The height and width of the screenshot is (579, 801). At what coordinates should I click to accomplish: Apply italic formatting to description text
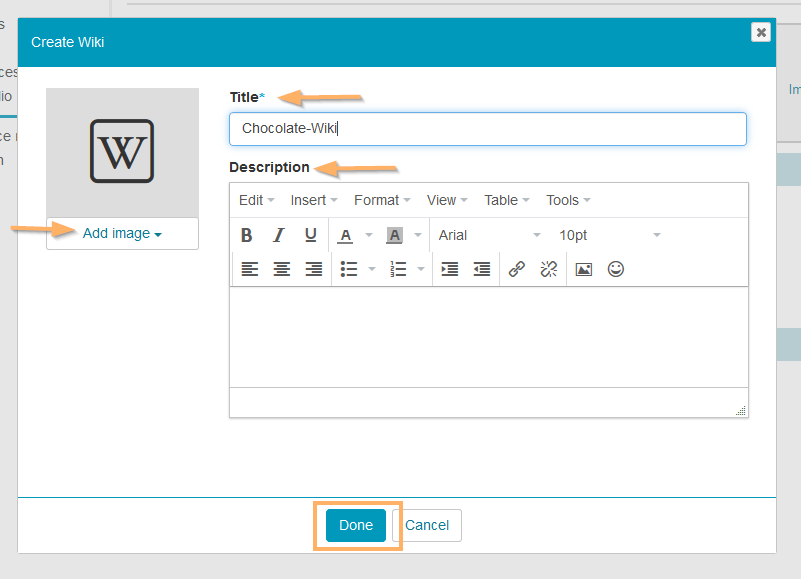(279, 235)
